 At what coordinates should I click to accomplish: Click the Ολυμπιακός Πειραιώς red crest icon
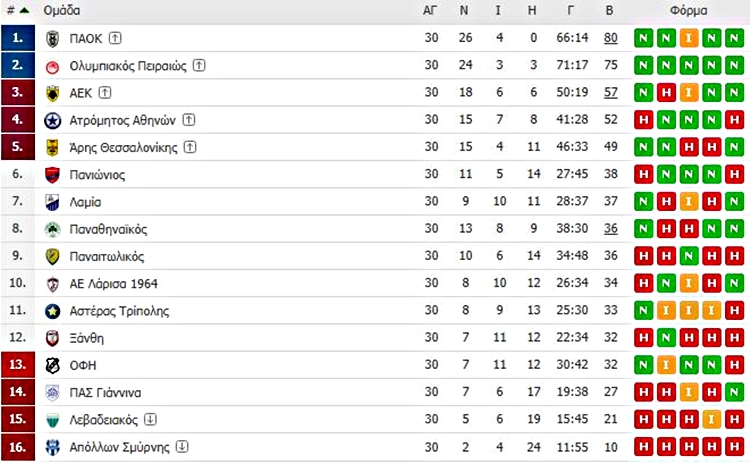52,66
